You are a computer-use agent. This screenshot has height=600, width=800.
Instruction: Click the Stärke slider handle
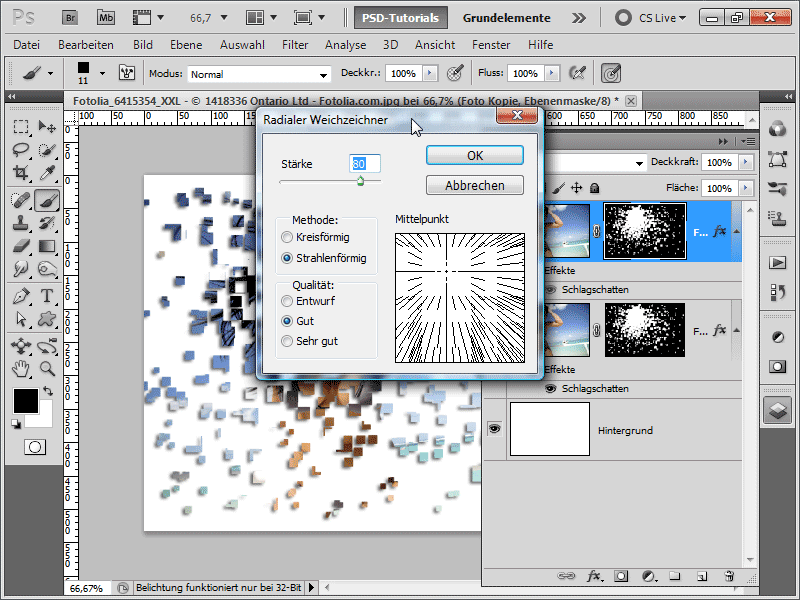(360, 181)
